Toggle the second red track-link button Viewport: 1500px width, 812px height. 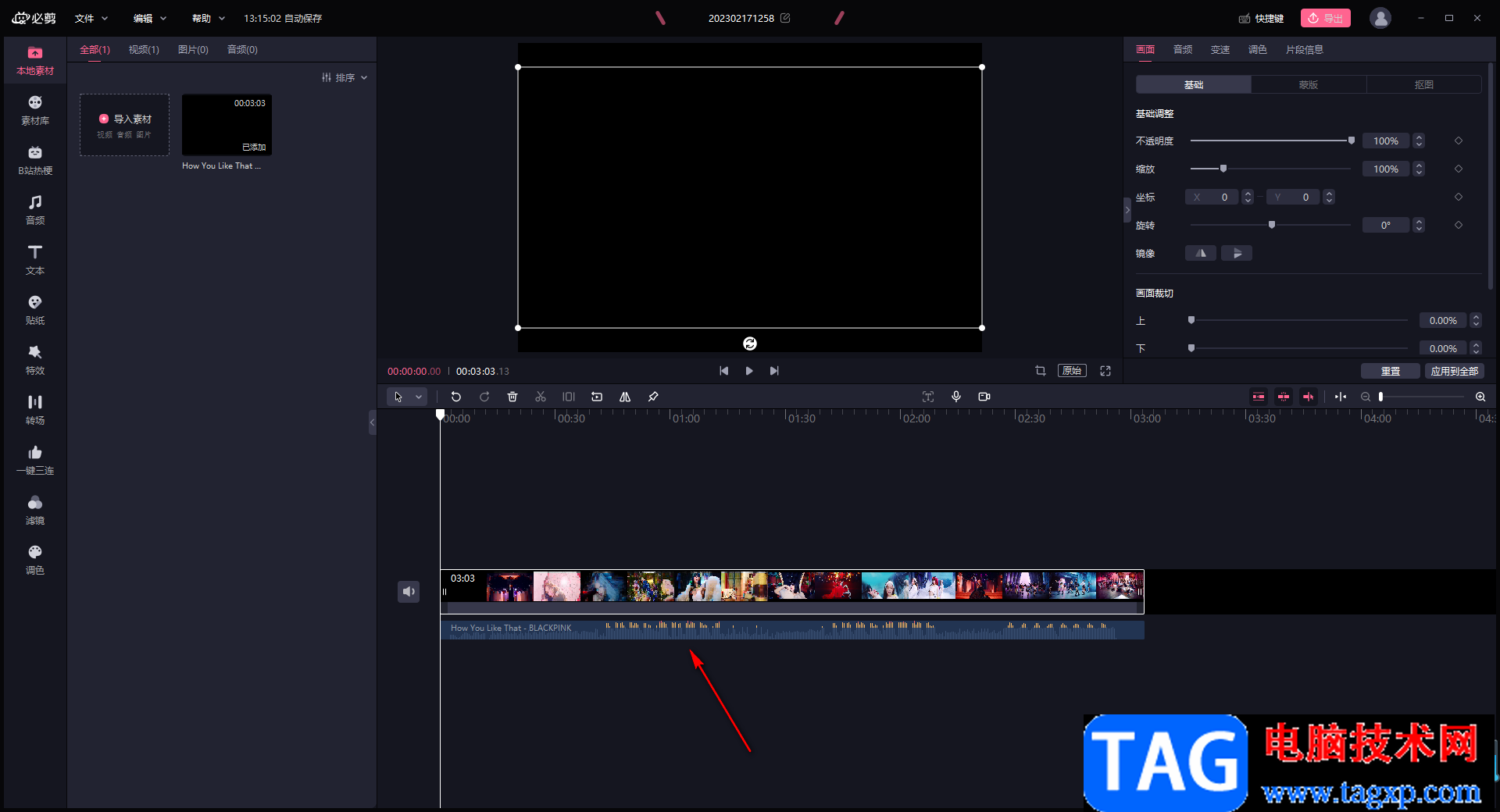(1284, 397)
